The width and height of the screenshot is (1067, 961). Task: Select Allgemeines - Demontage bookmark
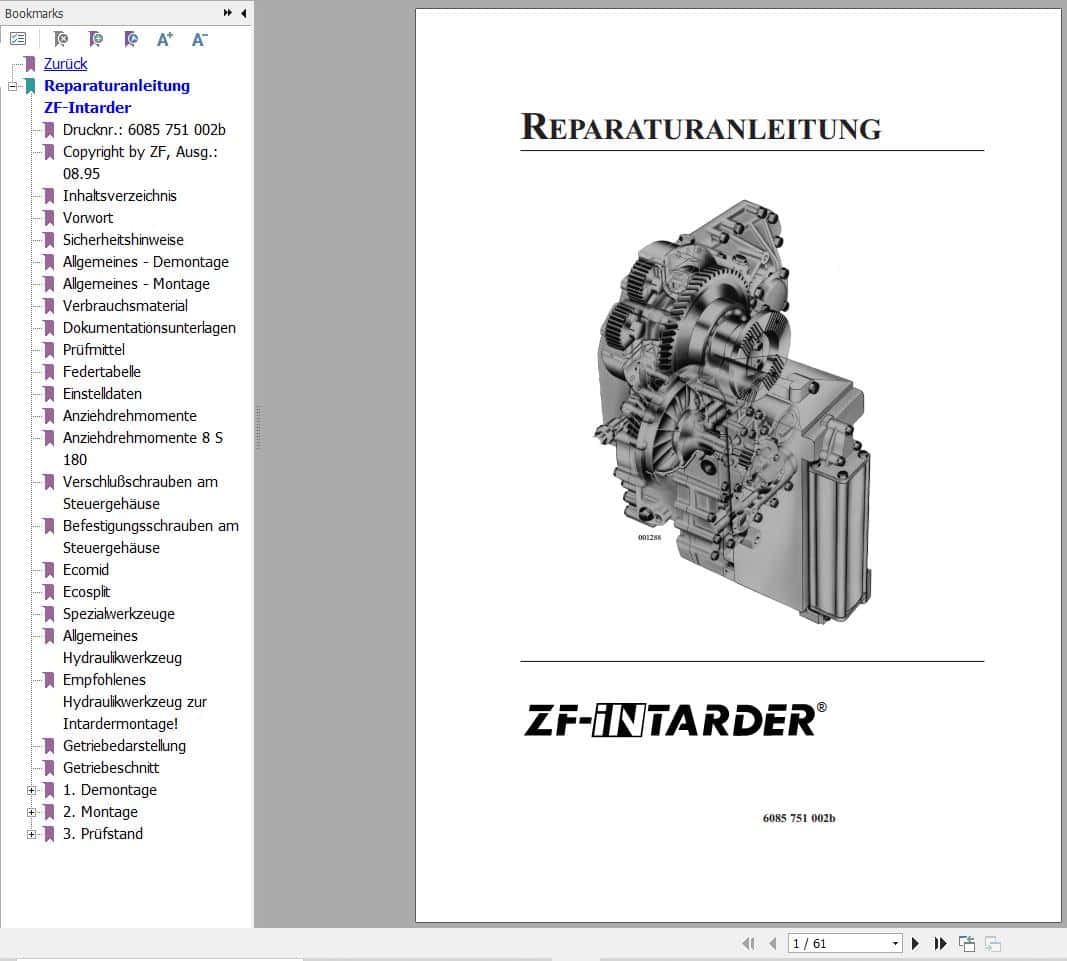[146, 262]
